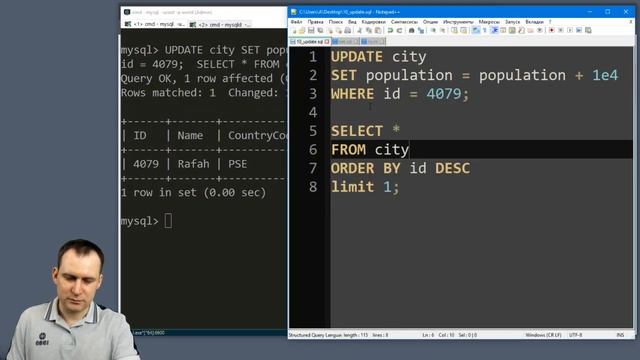Click the Close All toolbar icon
This screenshot has height=360, width=640.
tap(339, 30)
